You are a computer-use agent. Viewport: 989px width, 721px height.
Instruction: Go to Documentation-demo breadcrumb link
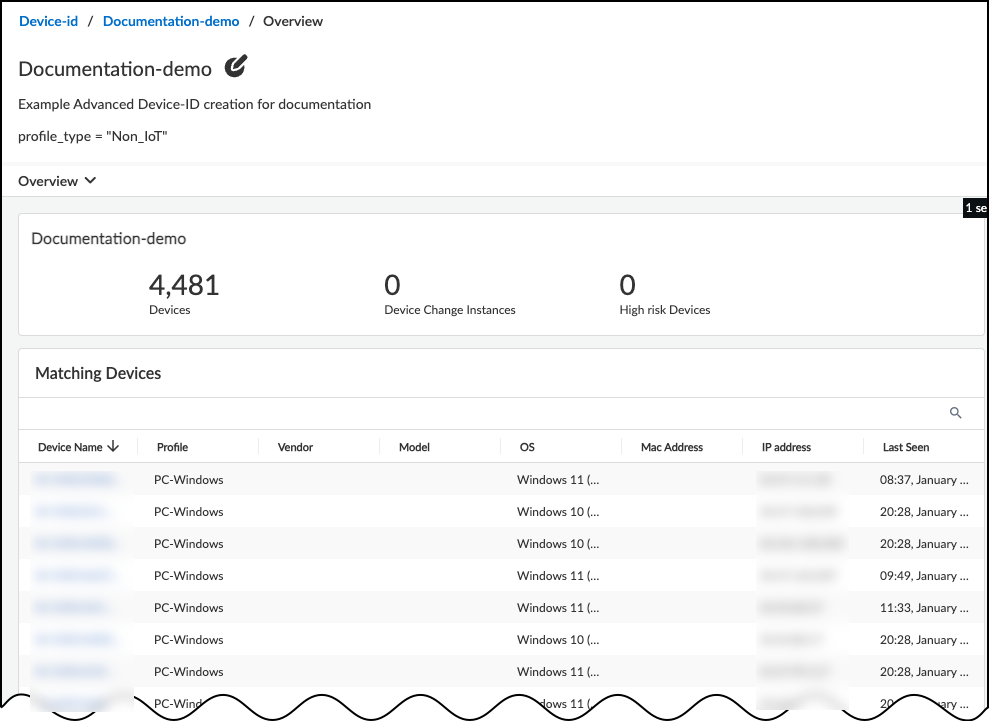click(x=171, y=21)
